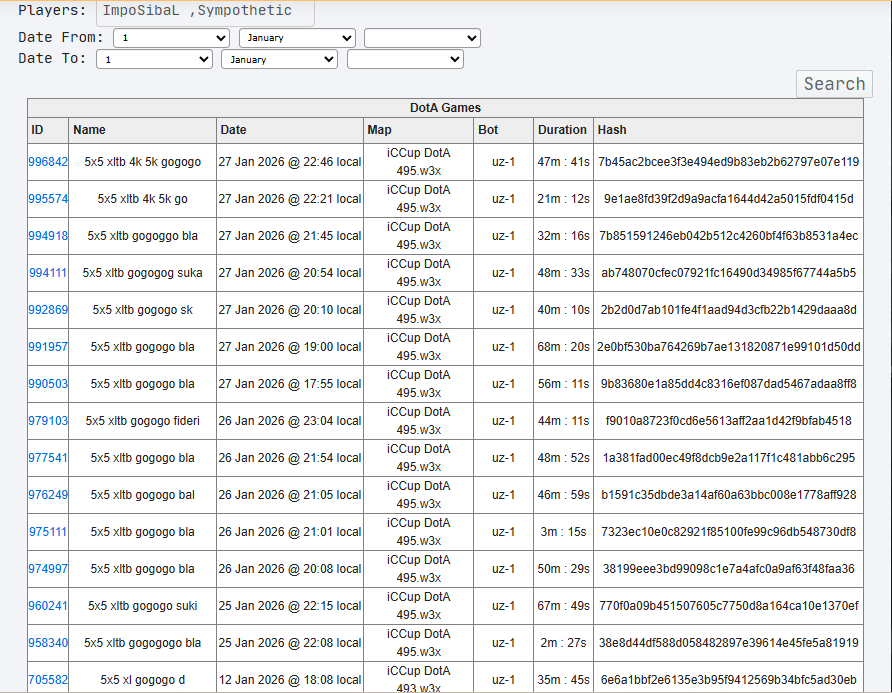The width and height of the screenshot is (892, 693).
Task: Click the Hash column header
Action: pyautogui.click(x=728, y=130)
